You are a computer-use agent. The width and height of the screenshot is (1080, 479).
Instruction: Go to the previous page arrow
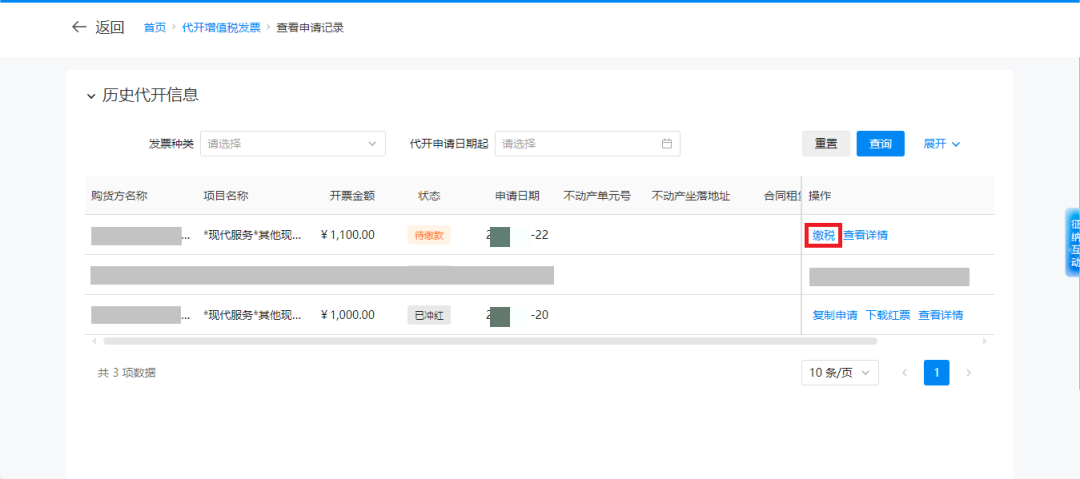click(x=904, y=373)
